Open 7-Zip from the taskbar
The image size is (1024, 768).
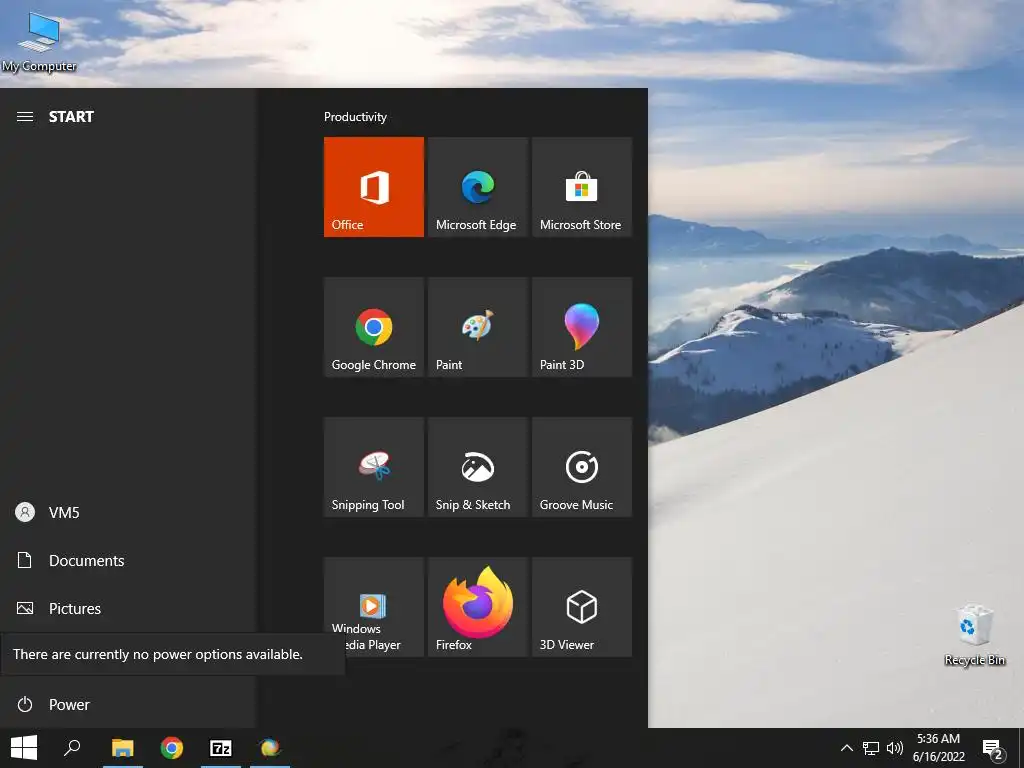pyautogui.click(x=221, y=748)
